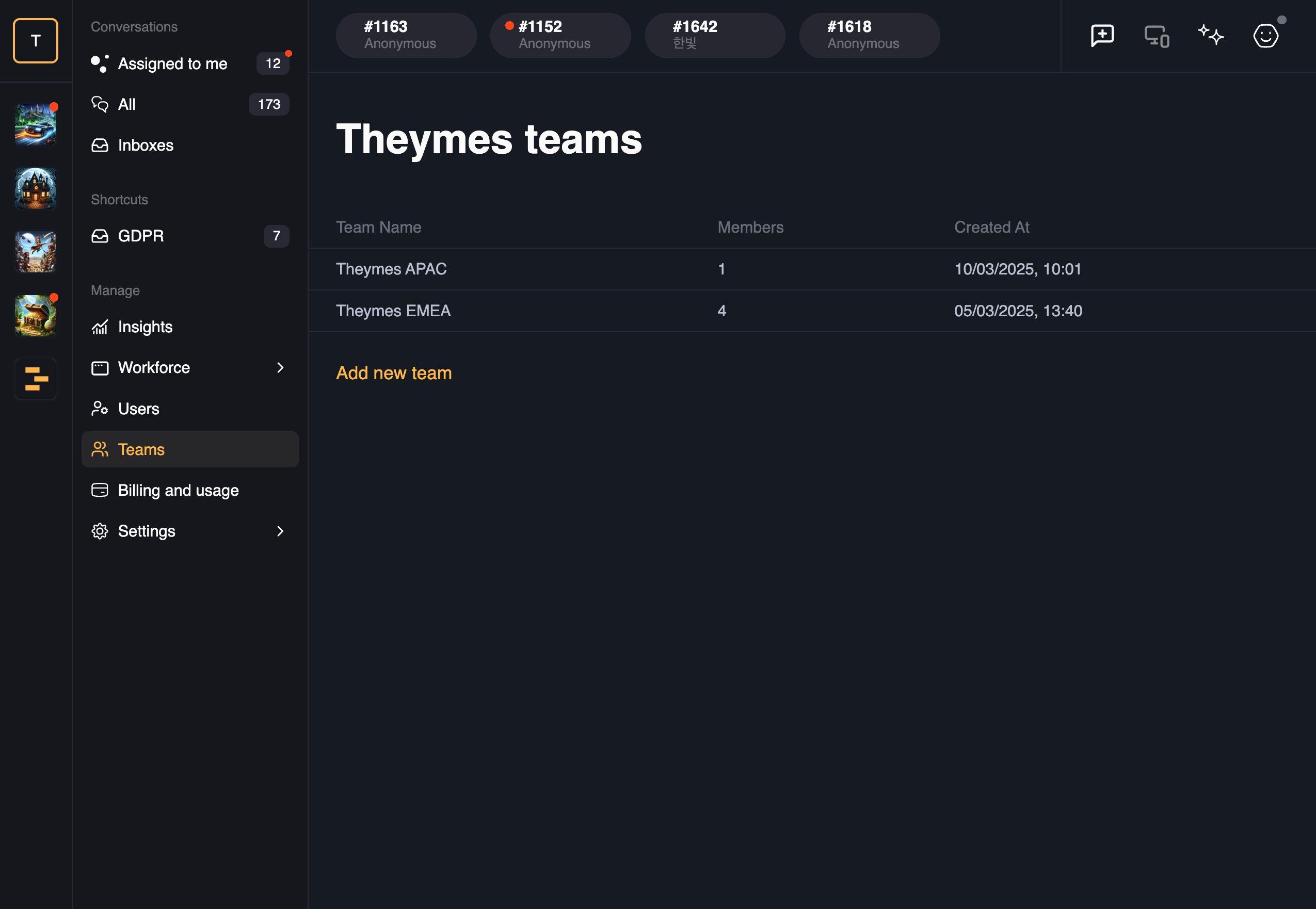Go to Billing and usage
1316x909 pixels.
tap(178, 491)
